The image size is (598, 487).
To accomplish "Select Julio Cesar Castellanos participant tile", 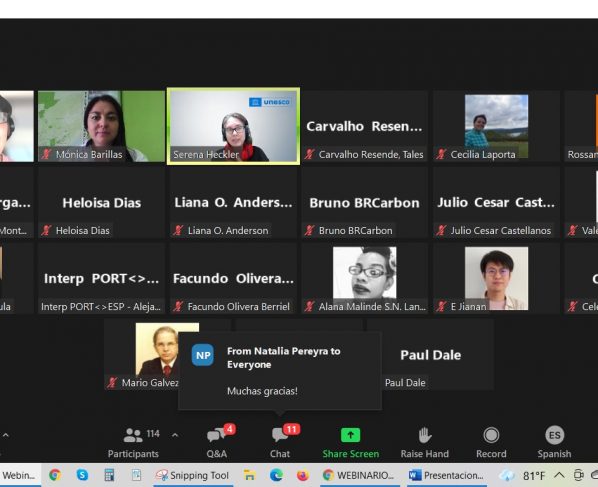I will point(496,203).
